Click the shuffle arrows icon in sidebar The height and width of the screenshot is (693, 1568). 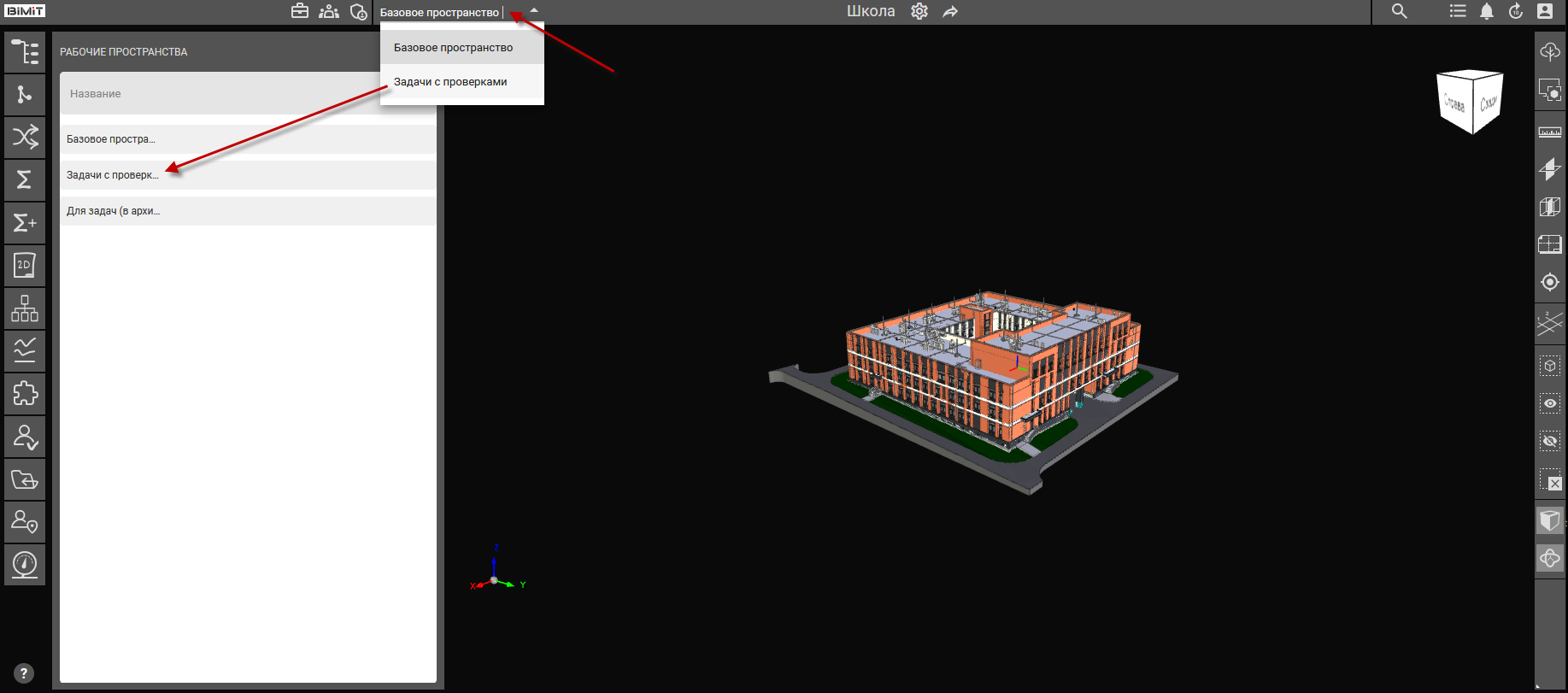[x=25, y=137]
